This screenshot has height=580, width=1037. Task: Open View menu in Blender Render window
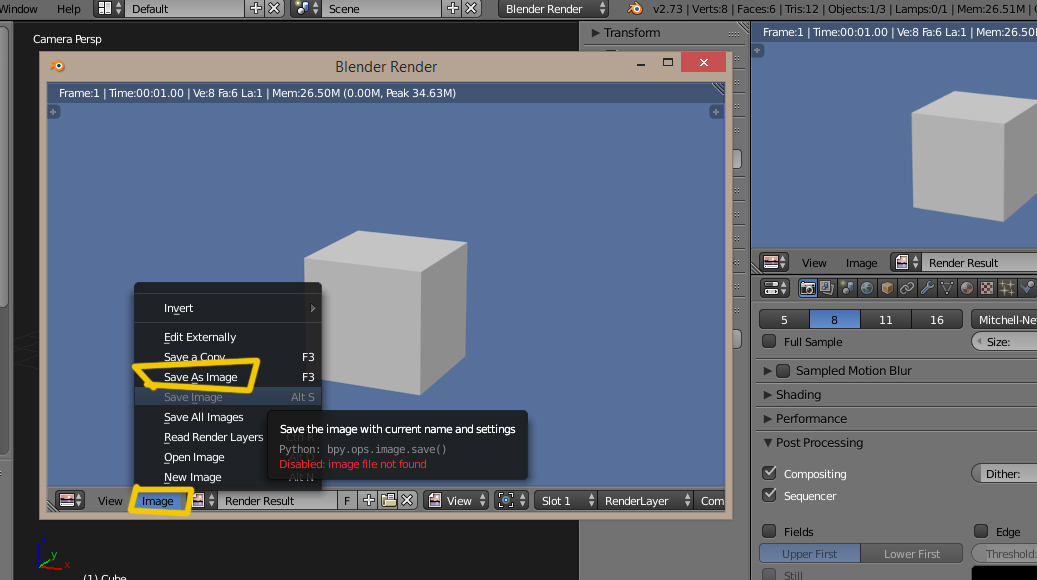click(110, 501)
